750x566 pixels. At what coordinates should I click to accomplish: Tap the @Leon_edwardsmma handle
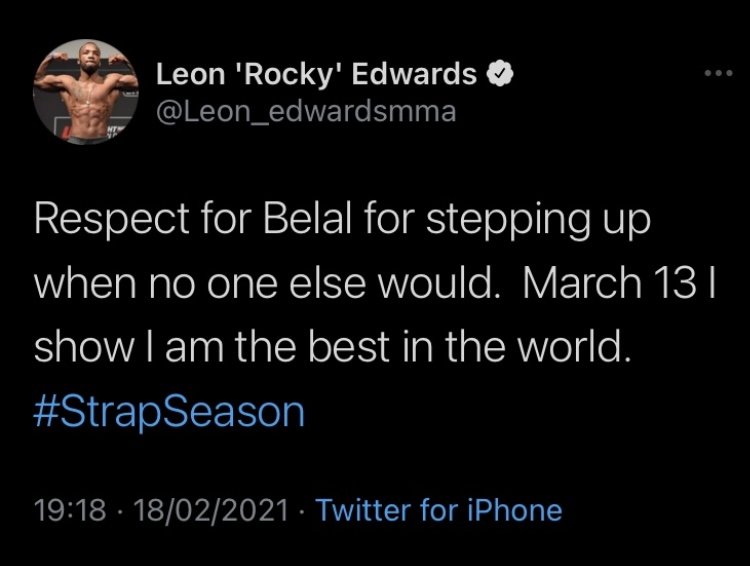pyautogui.click(x=306, y=112)
